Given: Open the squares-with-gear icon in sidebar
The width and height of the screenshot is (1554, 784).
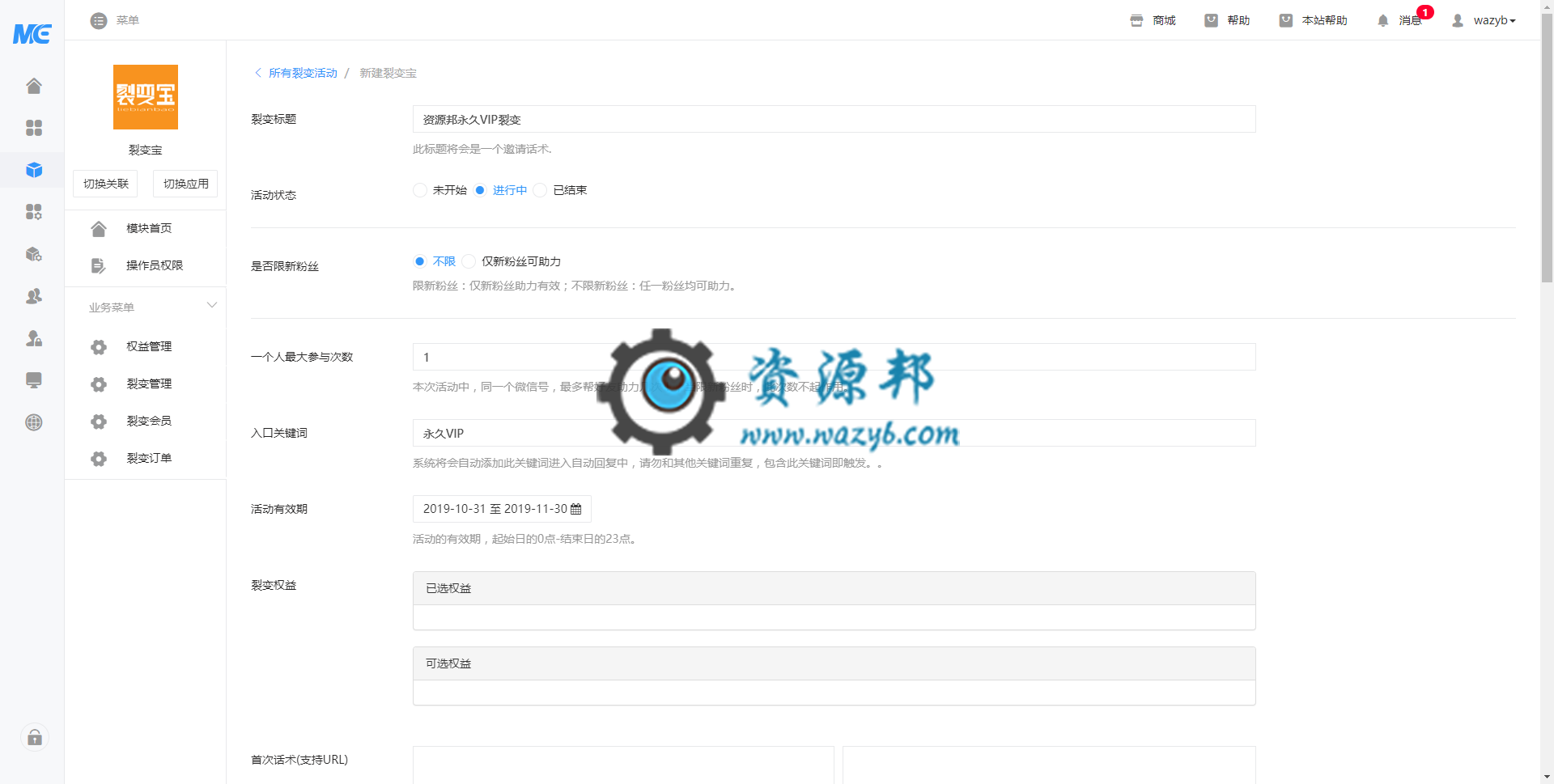Looking at the screenshot, I should point(33,212).
